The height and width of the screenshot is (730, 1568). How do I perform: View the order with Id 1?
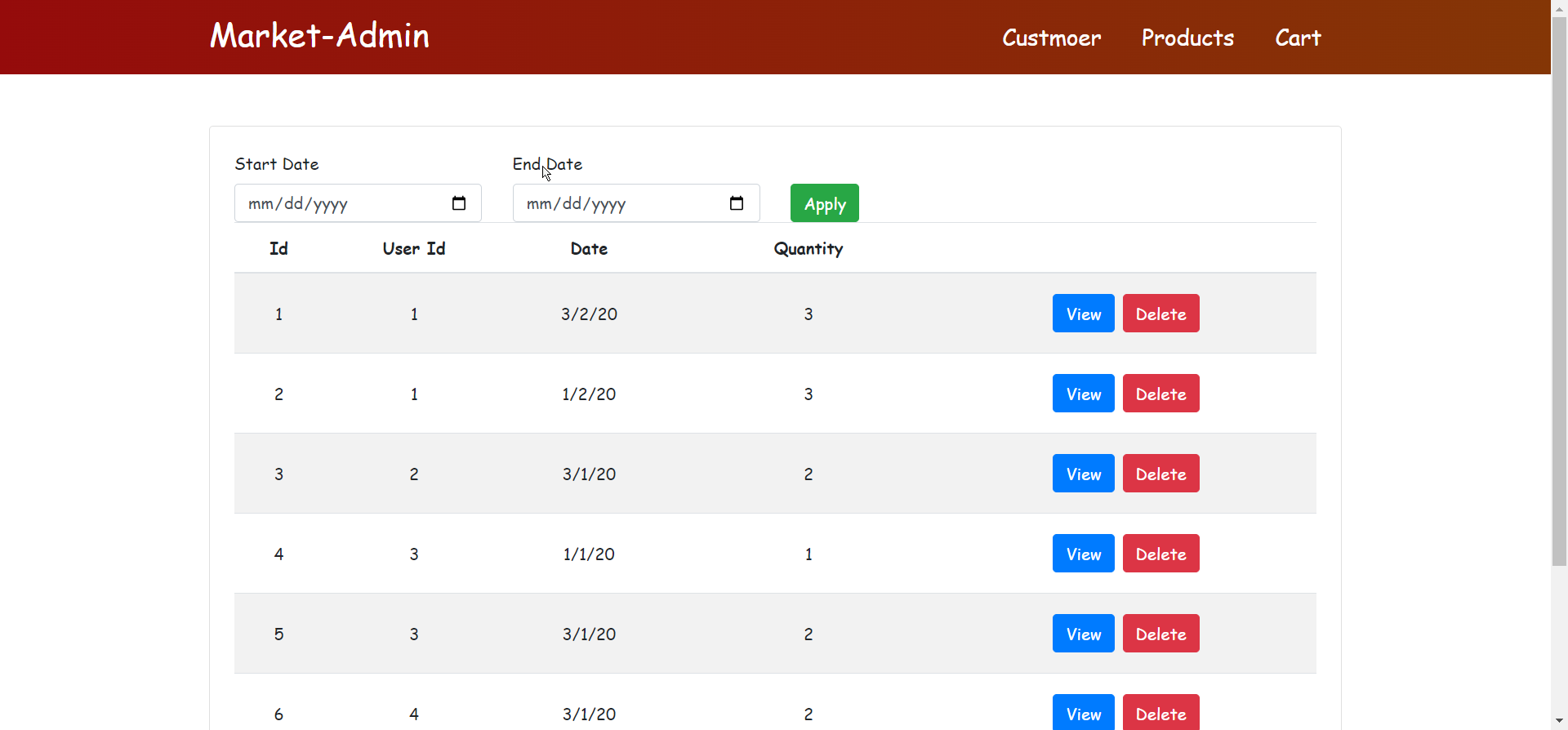[x=1083, y=314]
